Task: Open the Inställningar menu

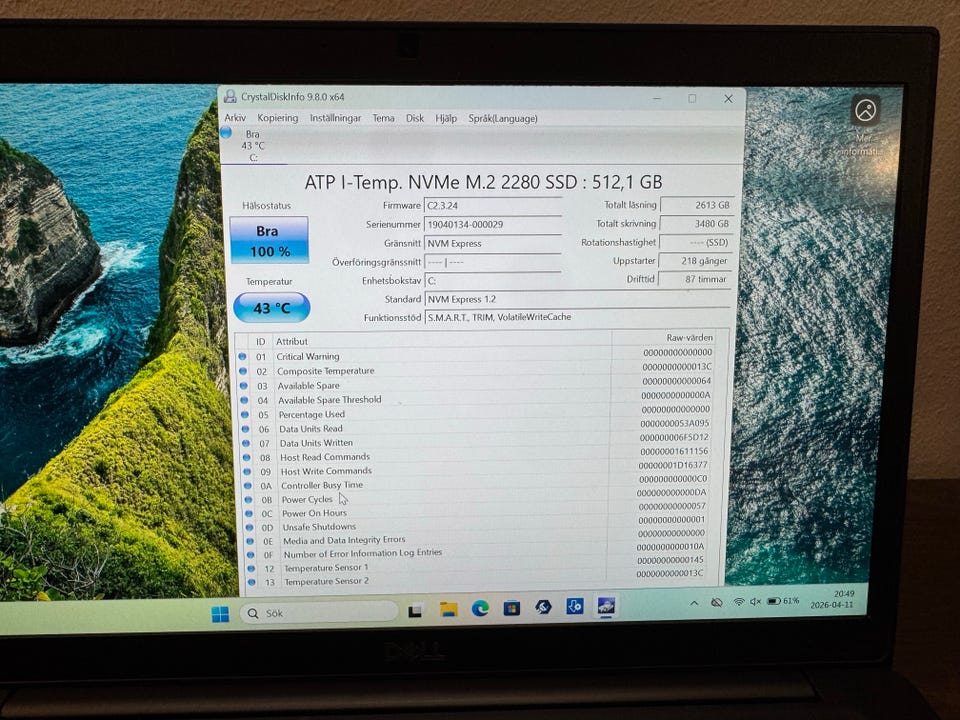Action: (x=335, y=118)
